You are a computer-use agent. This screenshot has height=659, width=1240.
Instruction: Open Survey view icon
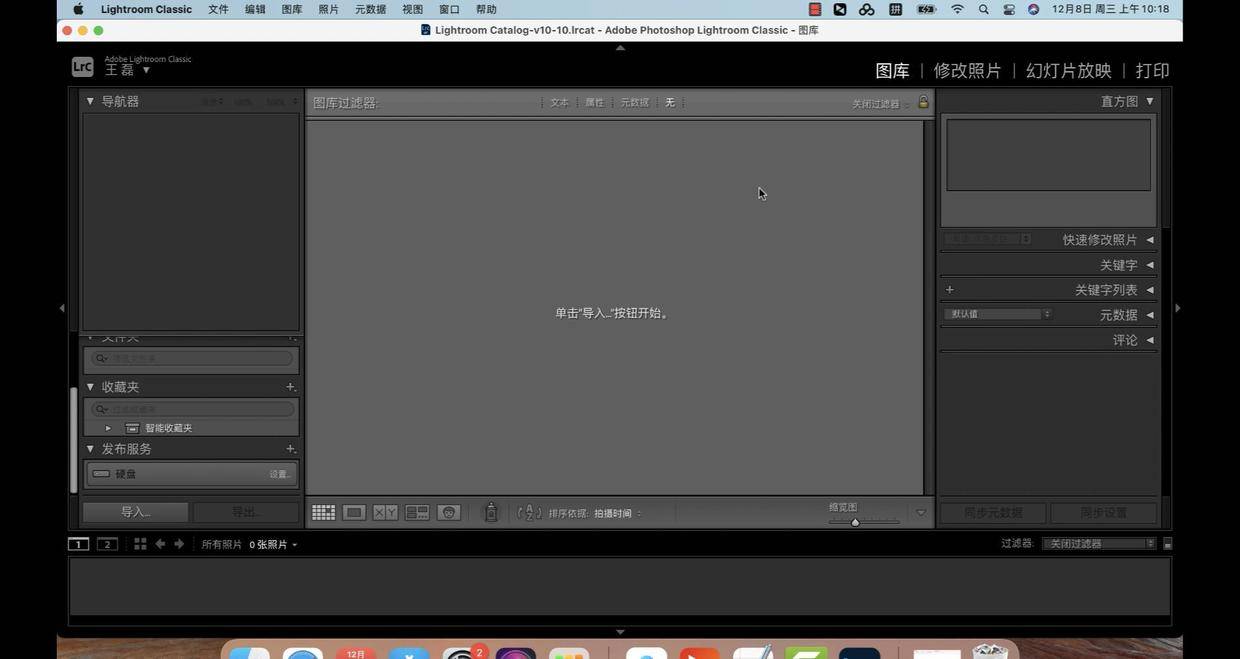tap(417, 513)
